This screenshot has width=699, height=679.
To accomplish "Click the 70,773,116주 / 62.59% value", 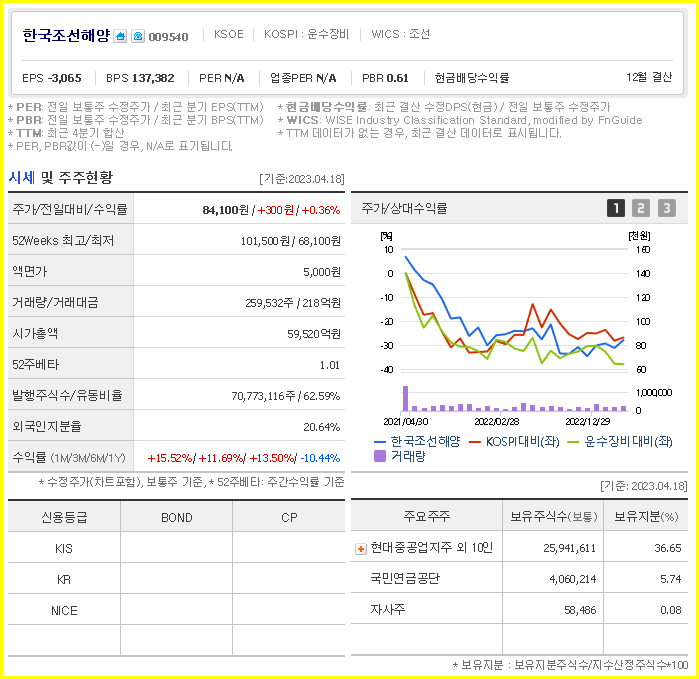I will [x=286, y=396].
